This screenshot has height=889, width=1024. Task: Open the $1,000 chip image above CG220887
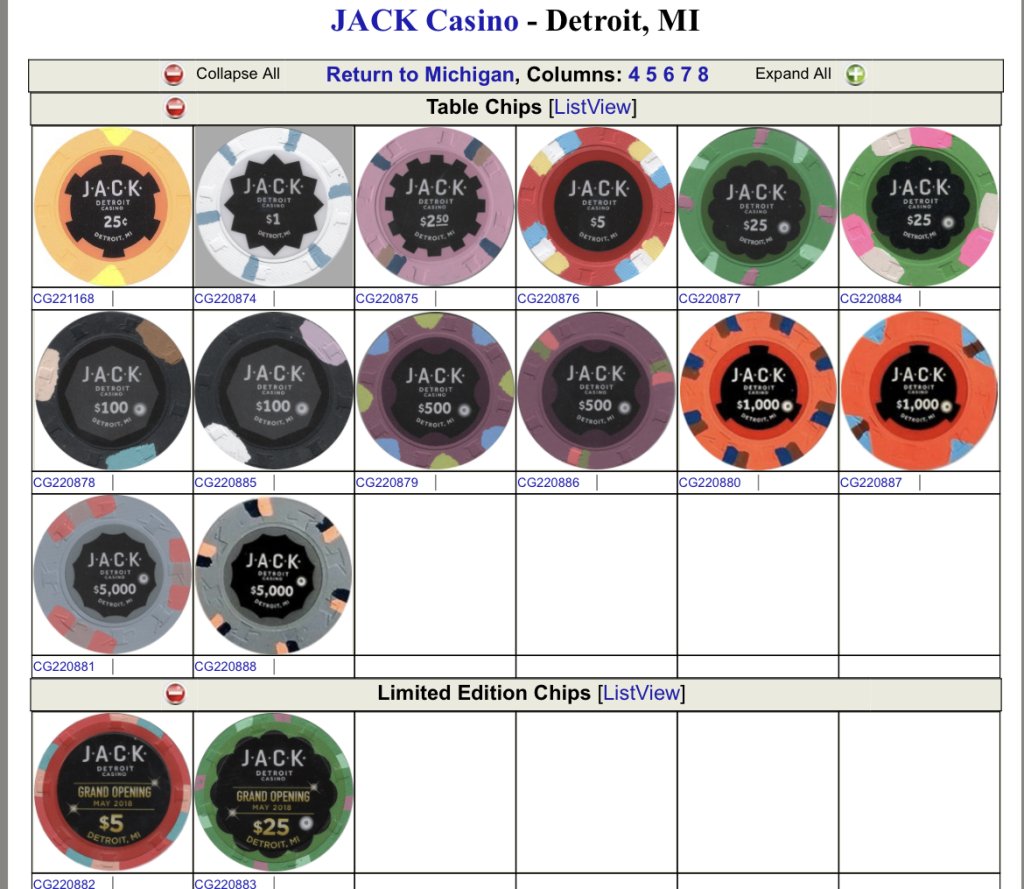[x=919, y=391]
